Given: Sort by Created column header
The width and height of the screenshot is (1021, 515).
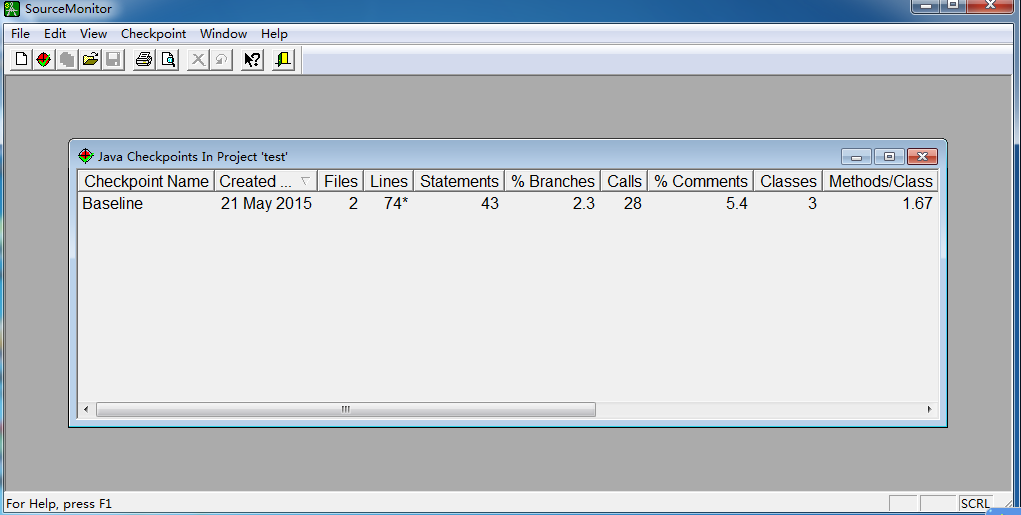Looking at the screenshot, I should tap(266, 181).
